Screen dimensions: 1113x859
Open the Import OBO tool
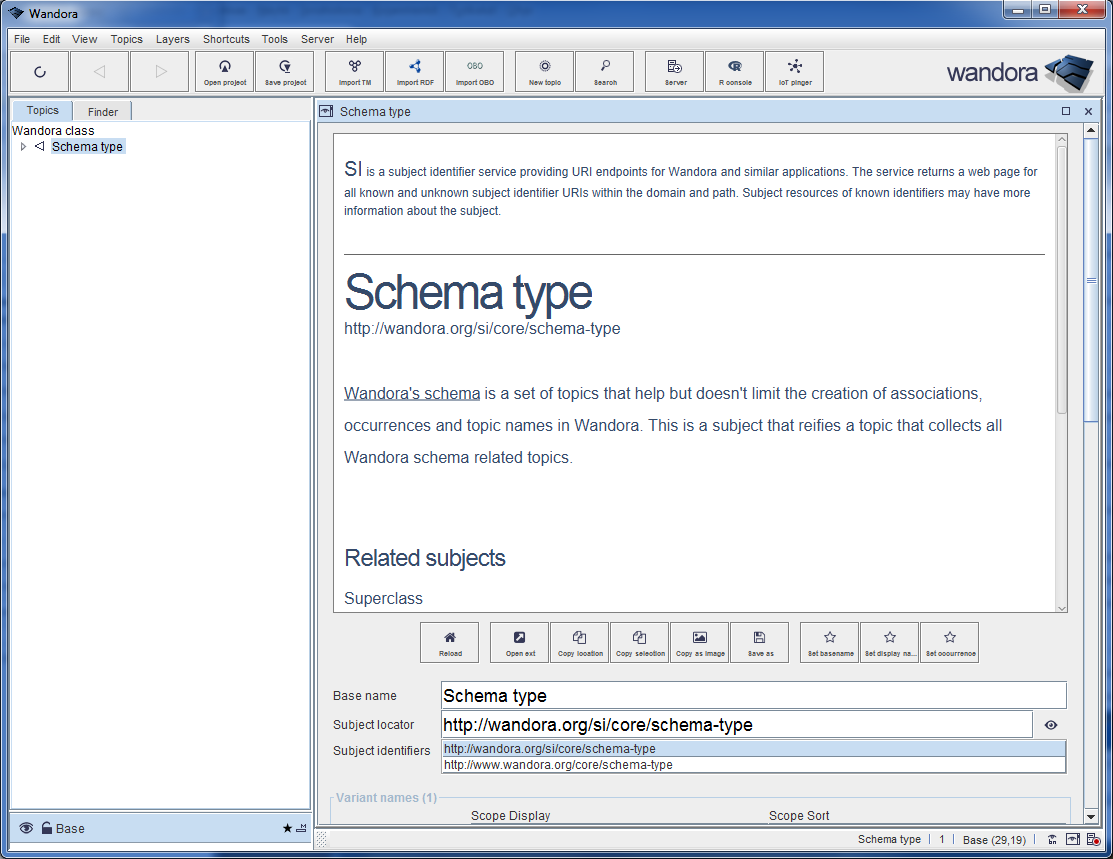(475, 71)
